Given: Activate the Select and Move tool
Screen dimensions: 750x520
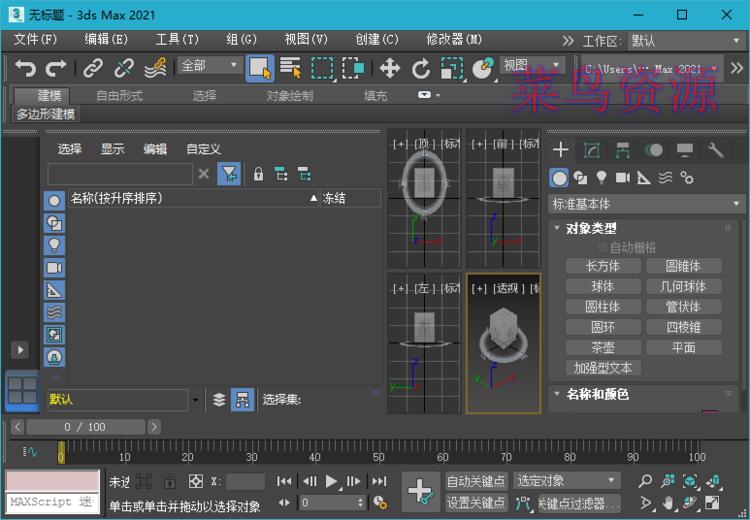Looking at the screenshot, I should (x=390, y=68).
